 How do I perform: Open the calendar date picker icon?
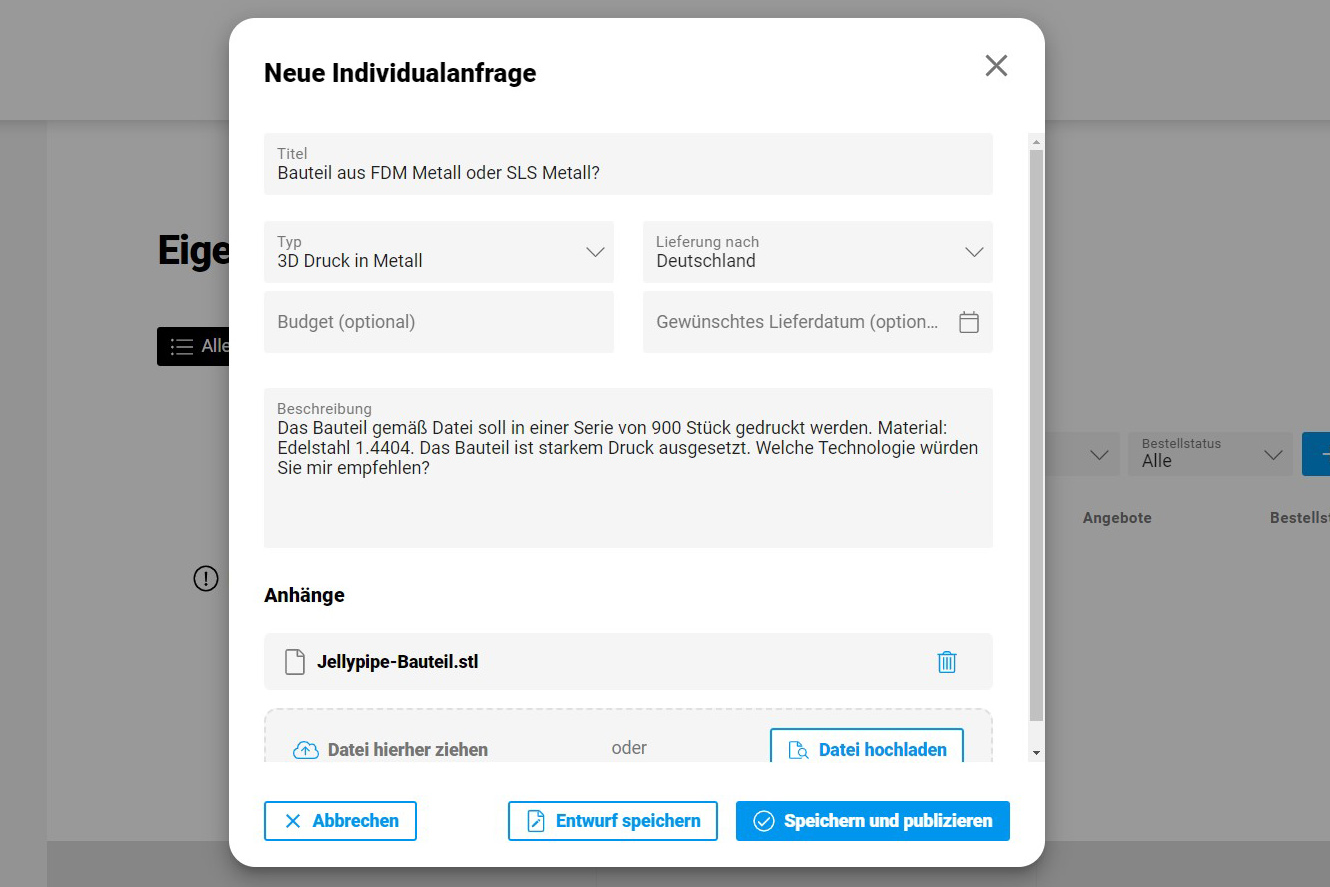click(968, 322)
